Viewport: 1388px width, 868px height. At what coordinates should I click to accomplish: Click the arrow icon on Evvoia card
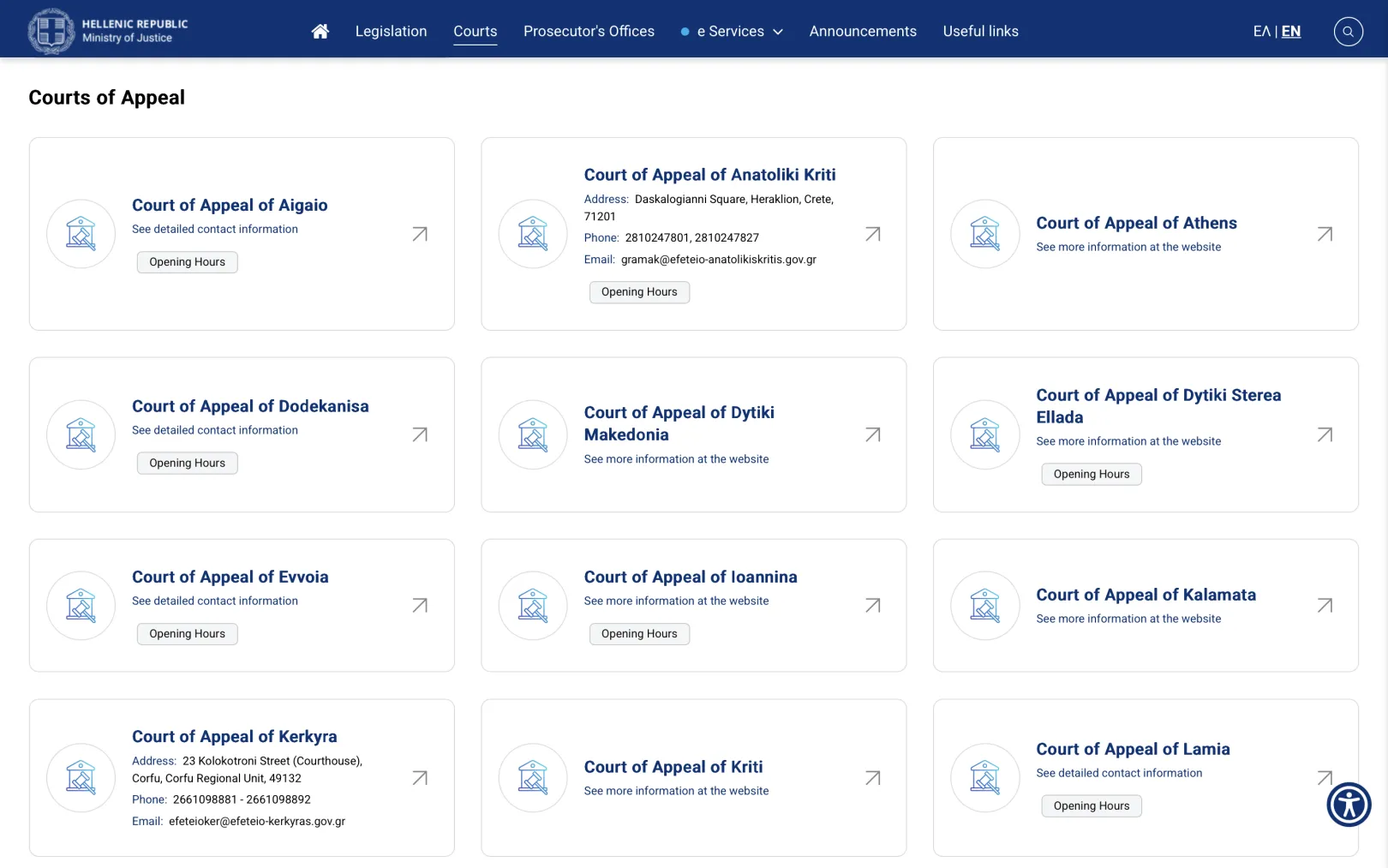(420, 605)
